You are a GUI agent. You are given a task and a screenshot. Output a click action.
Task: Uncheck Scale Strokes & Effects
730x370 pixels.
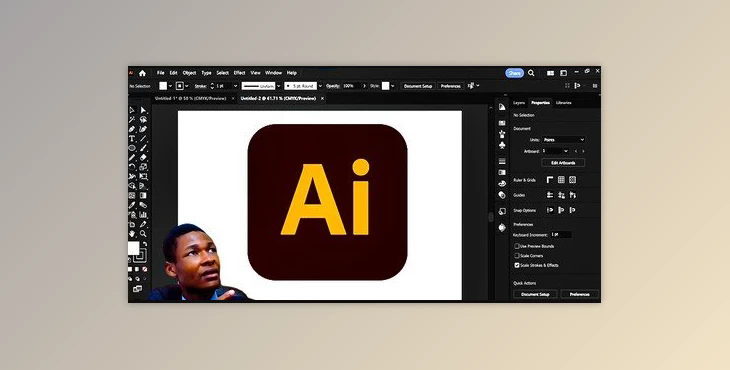[x=517, y=265]
